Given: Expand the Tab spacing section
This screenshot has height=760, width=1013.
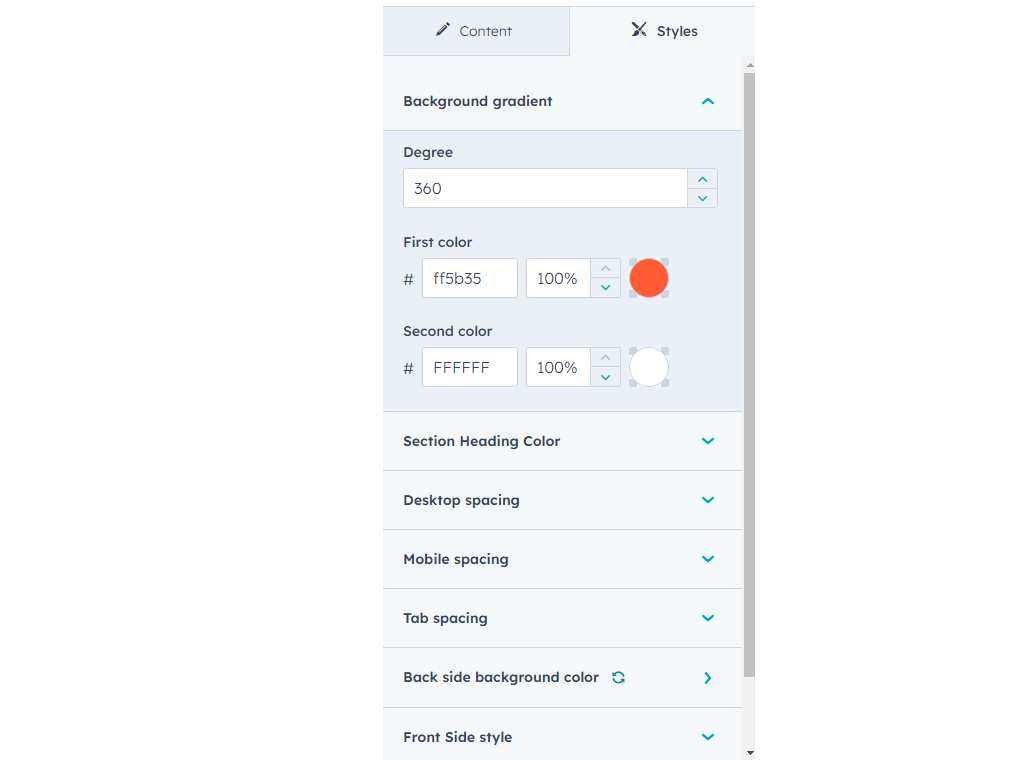Looking at the screenshot, I should coord(708,618).
